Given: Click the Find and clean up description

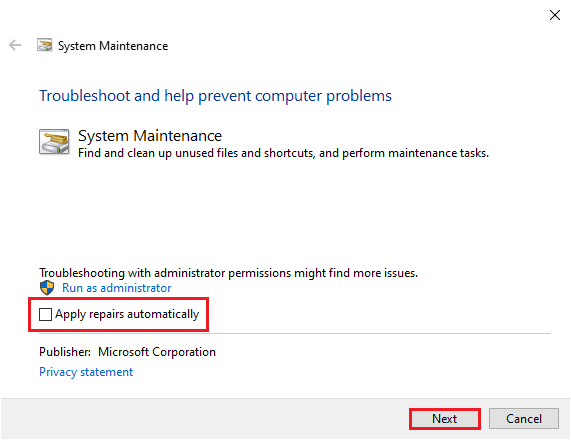Looking at the screenshot, I should (x=283, y=153).
